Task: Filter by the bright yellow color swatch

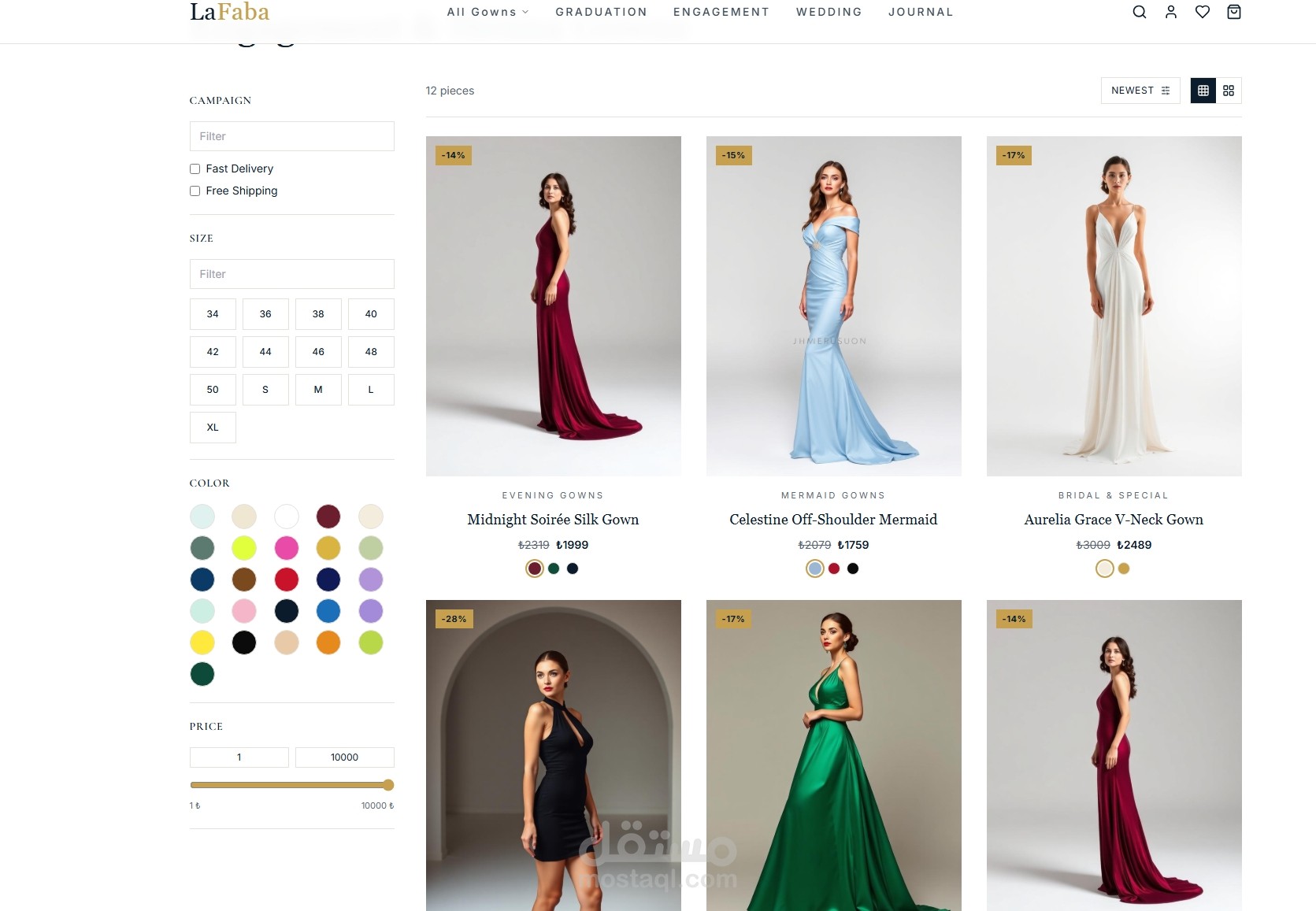Action: [202, 643]
